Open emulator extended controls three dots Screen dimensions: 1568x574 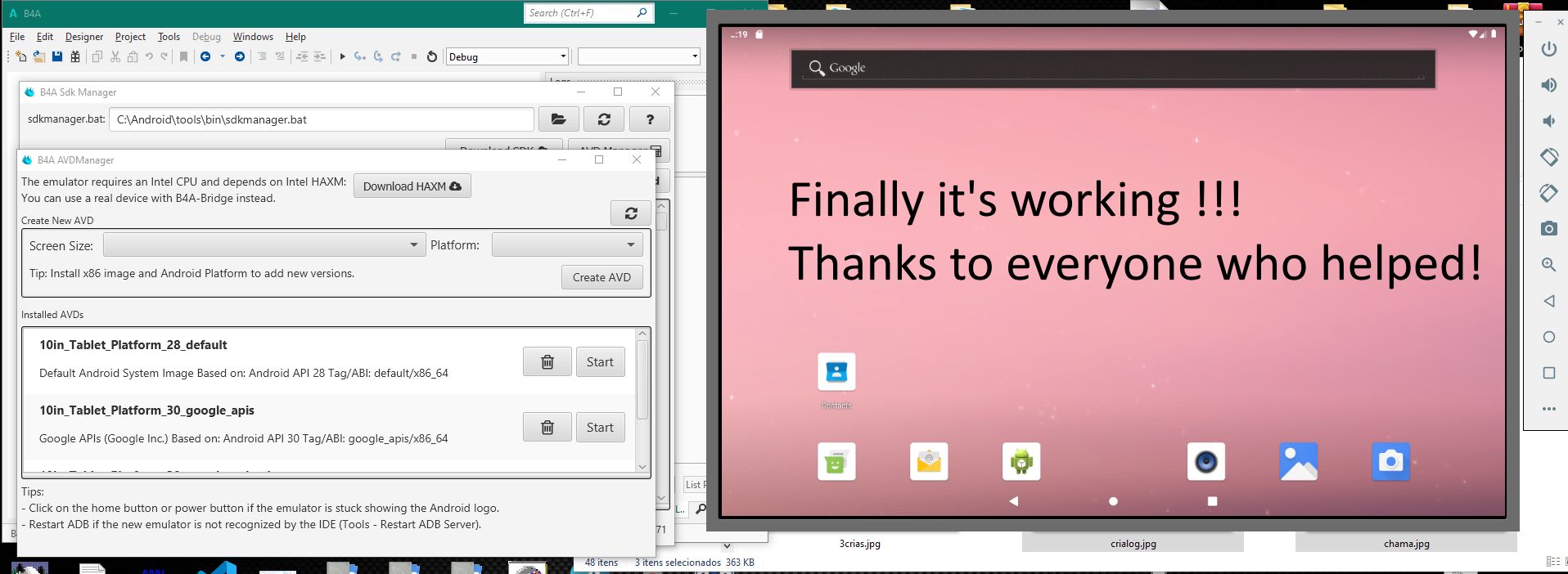coord(1548,409)
